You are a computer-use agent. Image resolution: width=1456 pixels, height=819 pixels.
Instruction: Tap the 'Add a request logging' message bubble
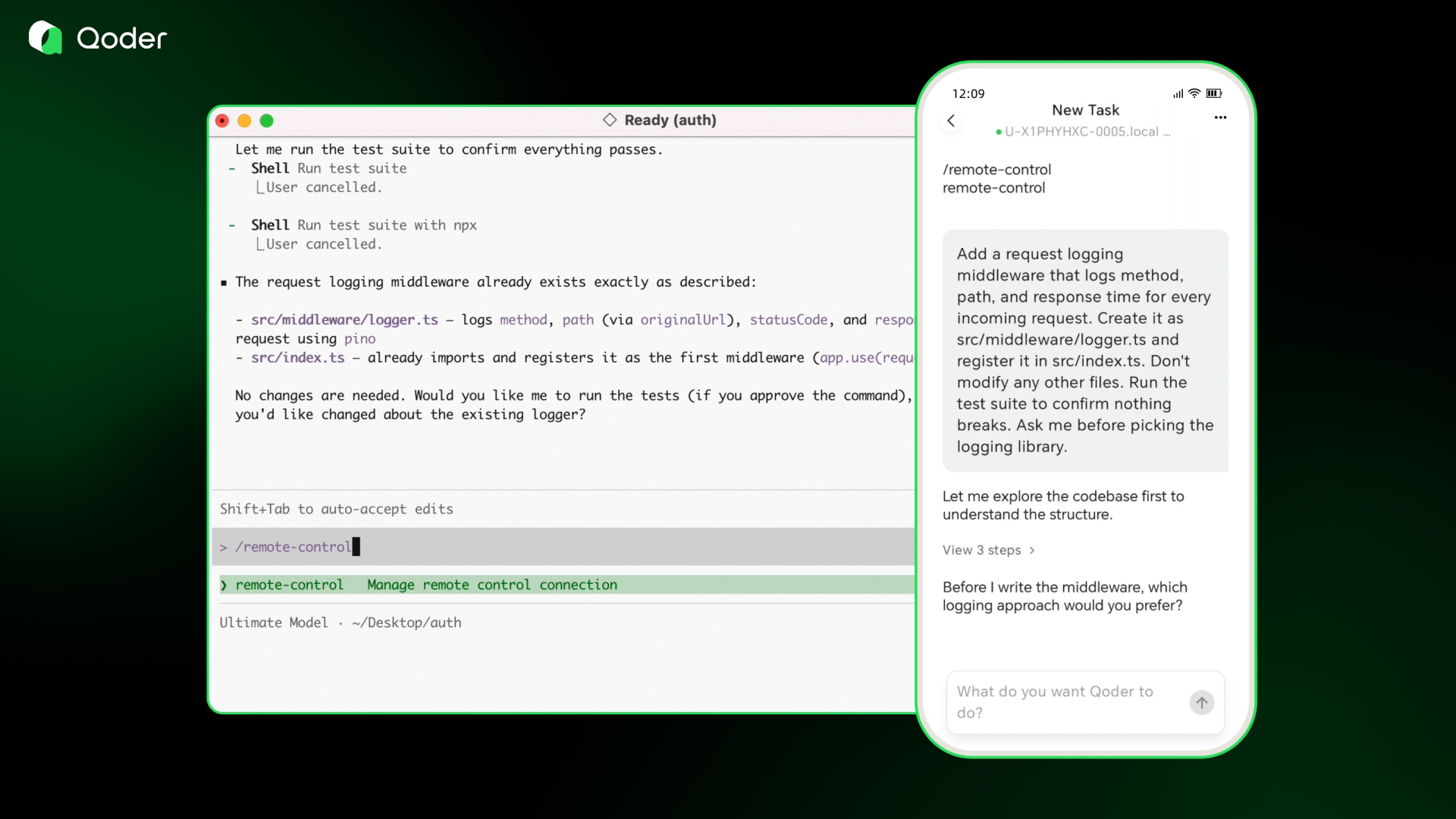pyautogui.click(x=1085, y=350)
